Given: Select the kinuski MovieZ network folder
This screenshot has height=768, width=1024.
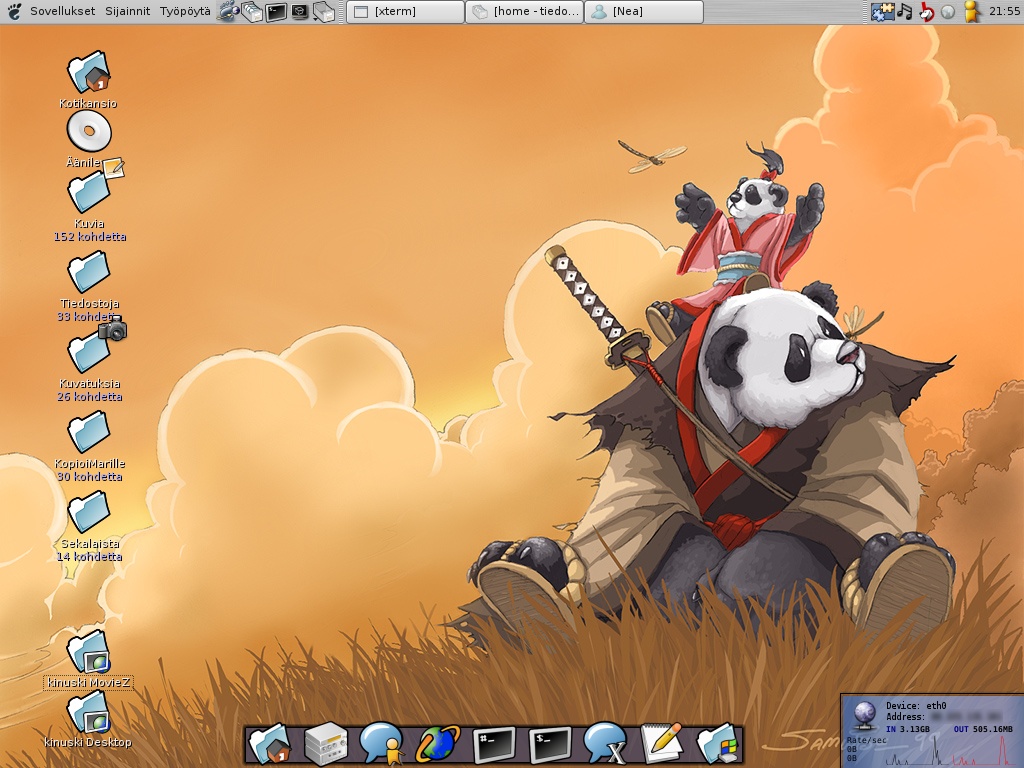Looking at the screenshot, I should [x=88, y=652].
